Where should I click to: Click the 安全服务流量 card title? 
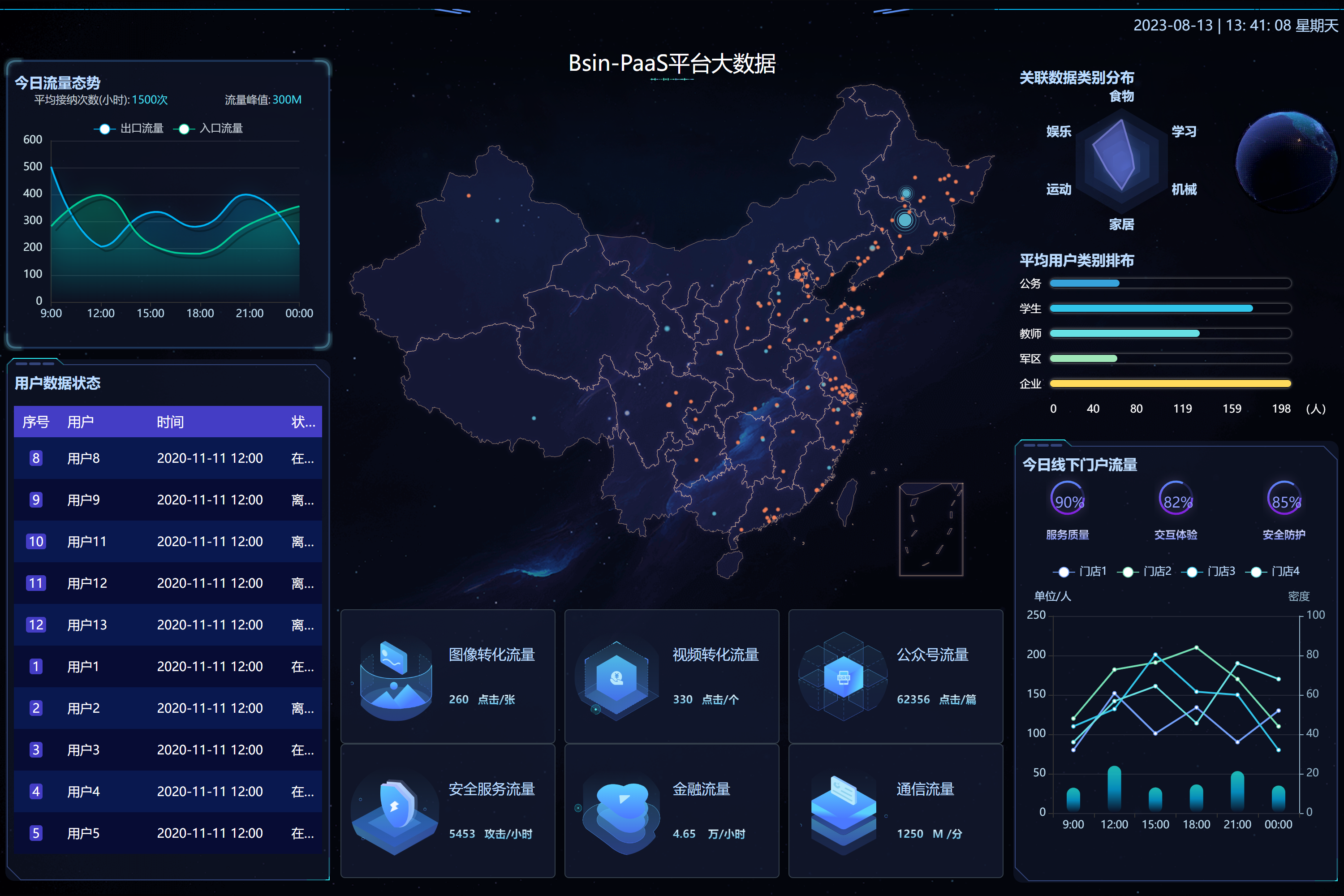tap(491, 789)
